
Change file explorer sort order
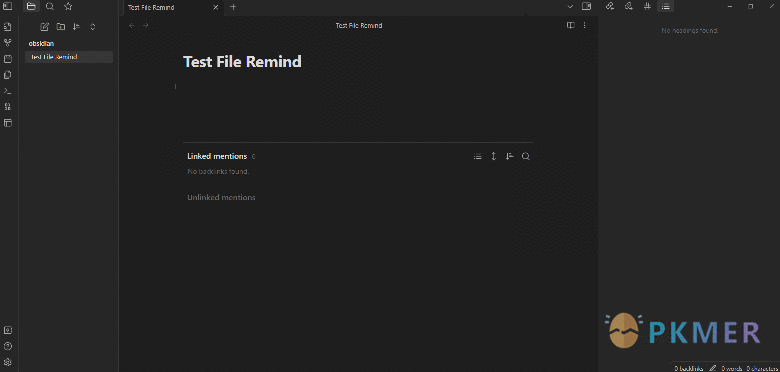click(76, 27)
